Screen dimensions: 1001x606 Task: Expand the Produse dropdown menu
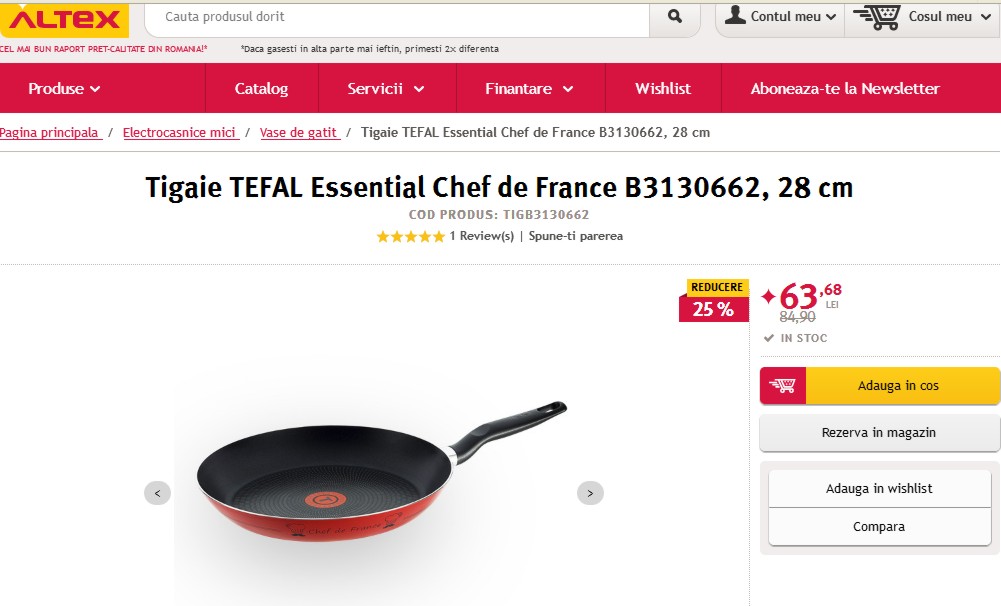(64, 89)
